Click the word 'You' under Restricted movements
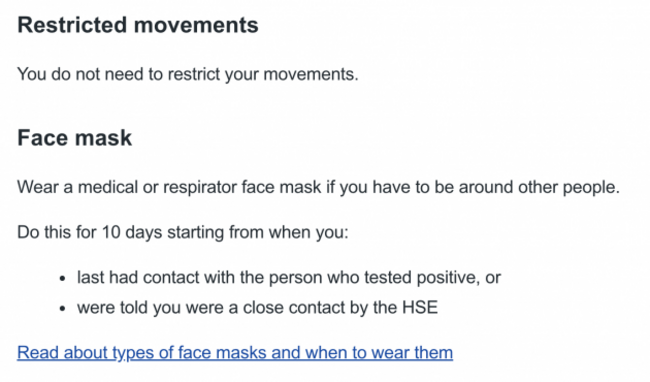Screen dimensions: 650x382 click(x=32, y=75)
